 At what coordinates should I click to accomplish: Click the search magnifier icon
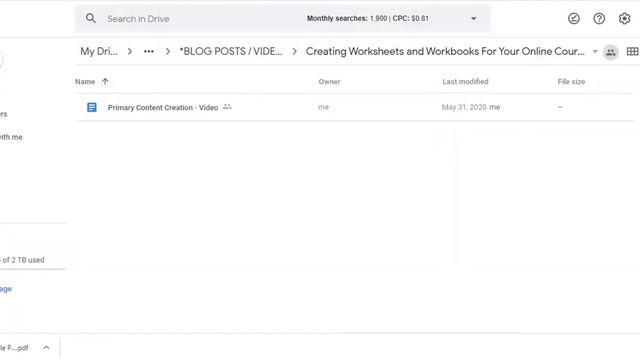pos(91,18)
